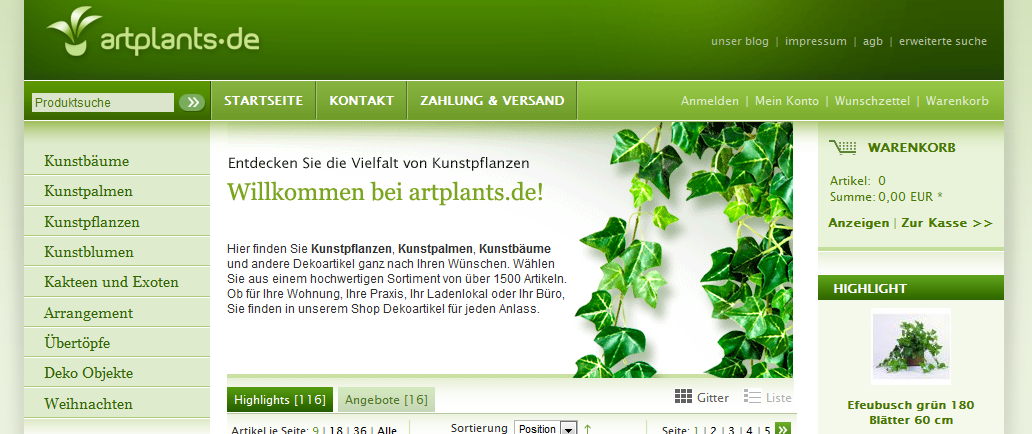Select the Highlights [116] tab

point(280,400)
